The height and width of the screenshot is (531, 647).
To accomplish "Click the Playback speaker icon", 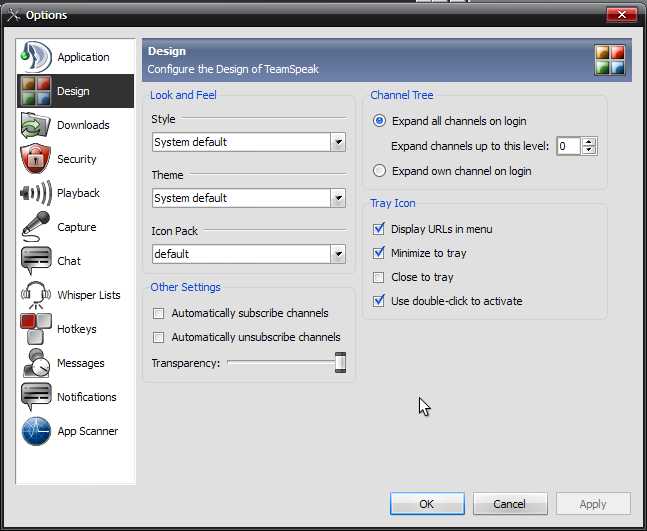I will [36, 193].
